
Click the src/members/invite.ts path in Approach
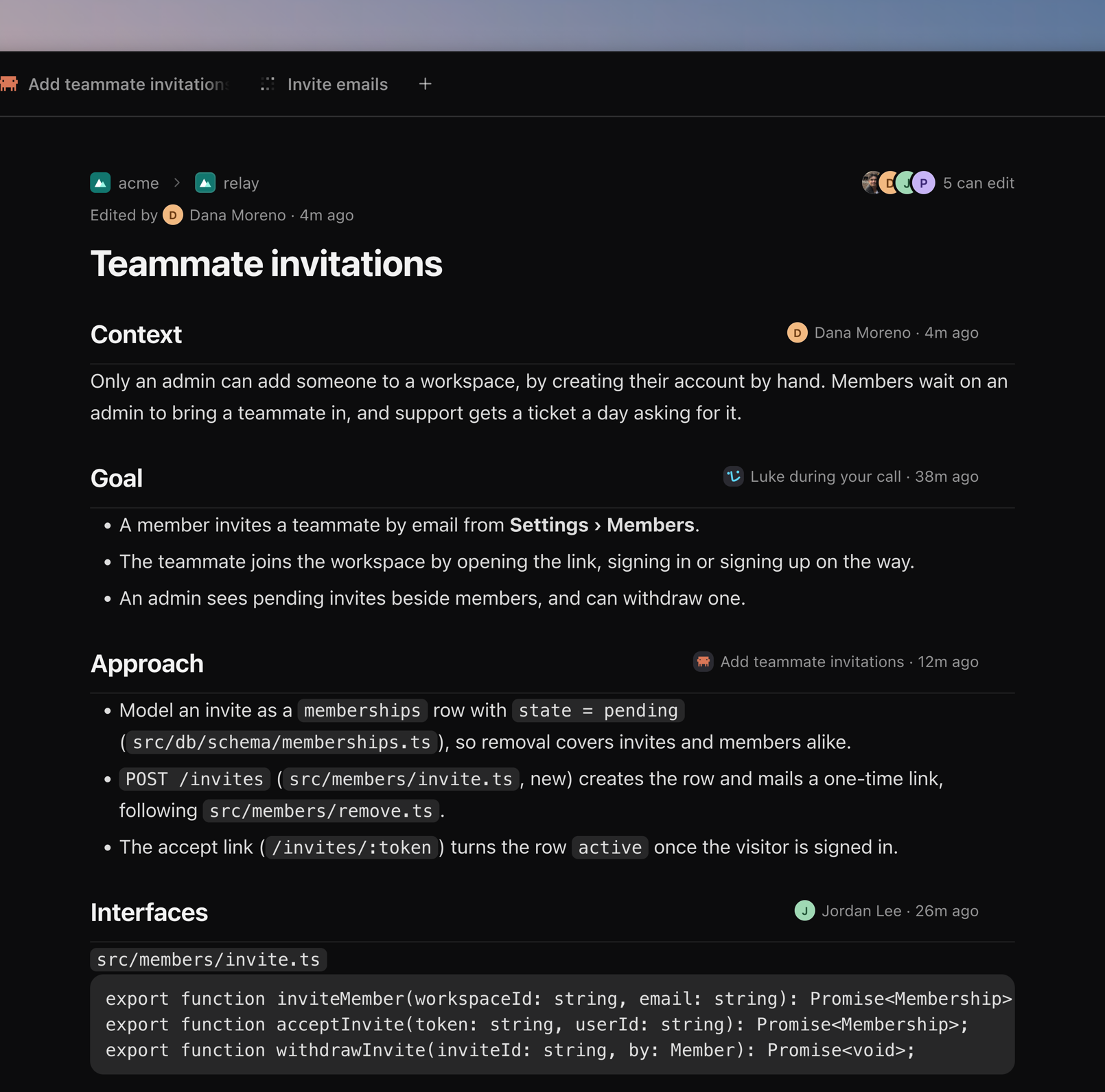[x=401, y=779]
